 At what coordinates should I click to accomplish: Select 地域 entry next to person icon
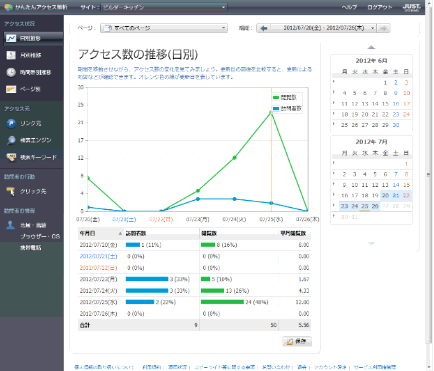click(x=33, y=225)
